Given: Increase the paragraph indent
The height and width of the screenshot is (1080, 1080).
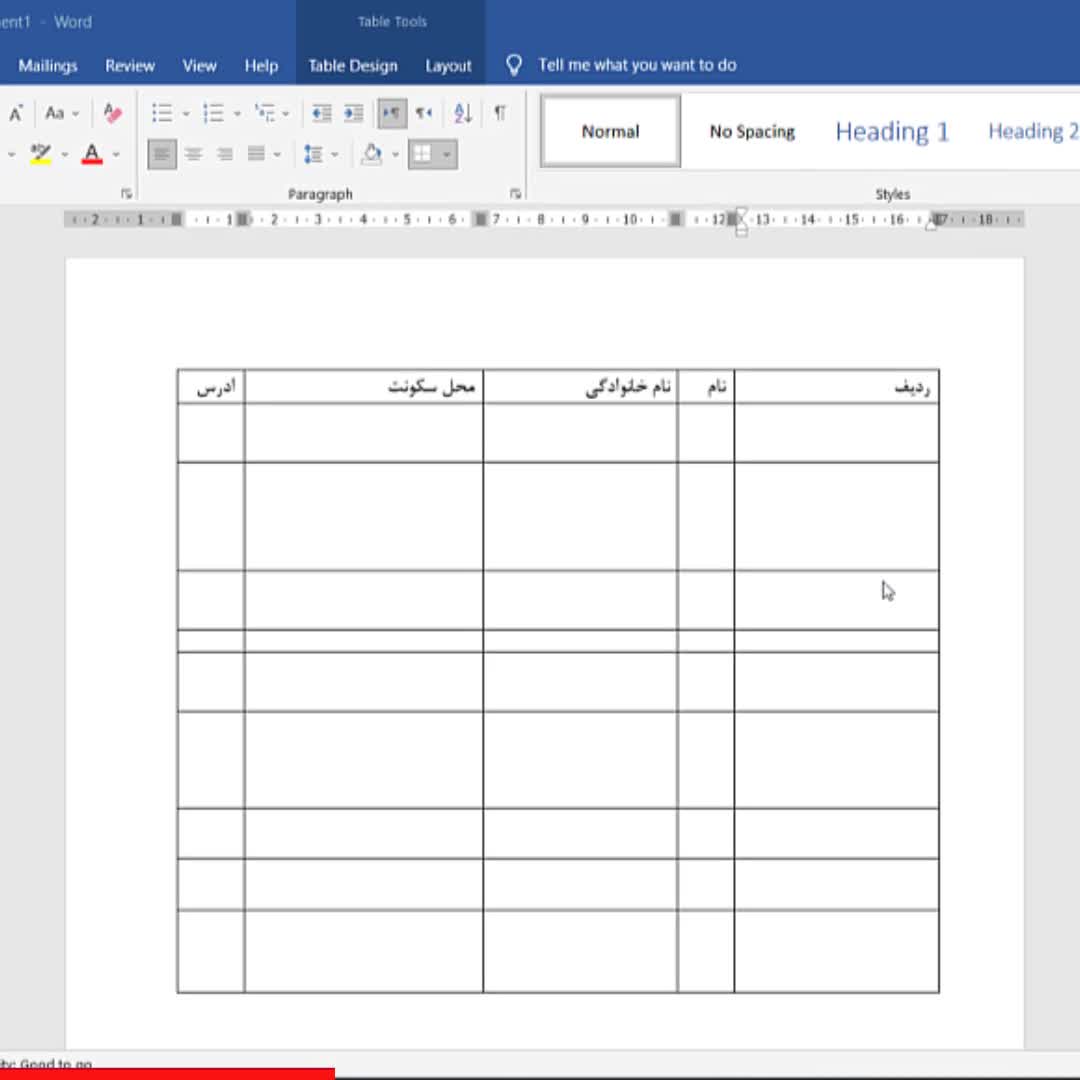Looking at the screenshot, I should point(353,113).
